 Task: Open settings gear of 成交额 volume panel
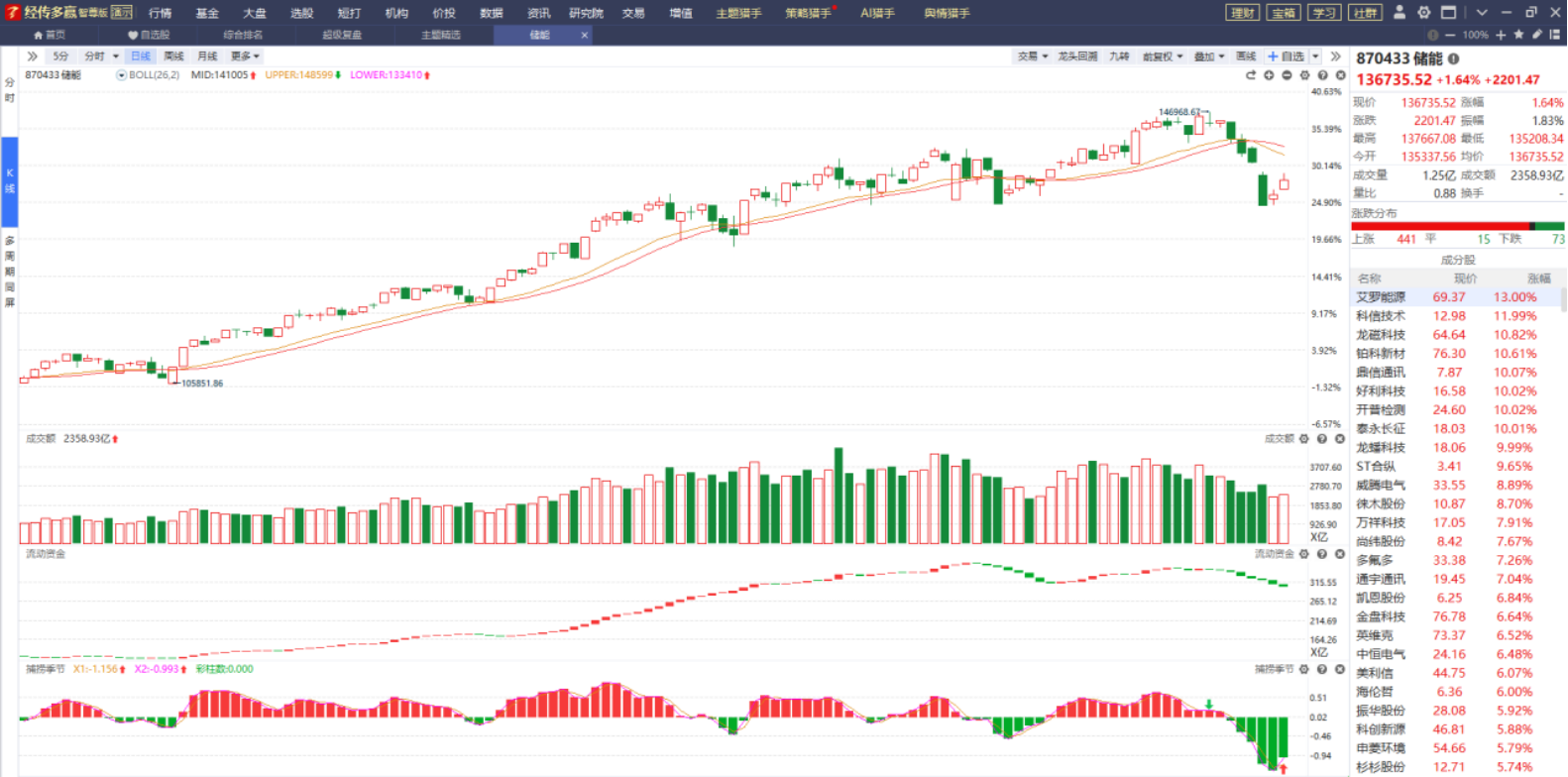point(1304,439)
